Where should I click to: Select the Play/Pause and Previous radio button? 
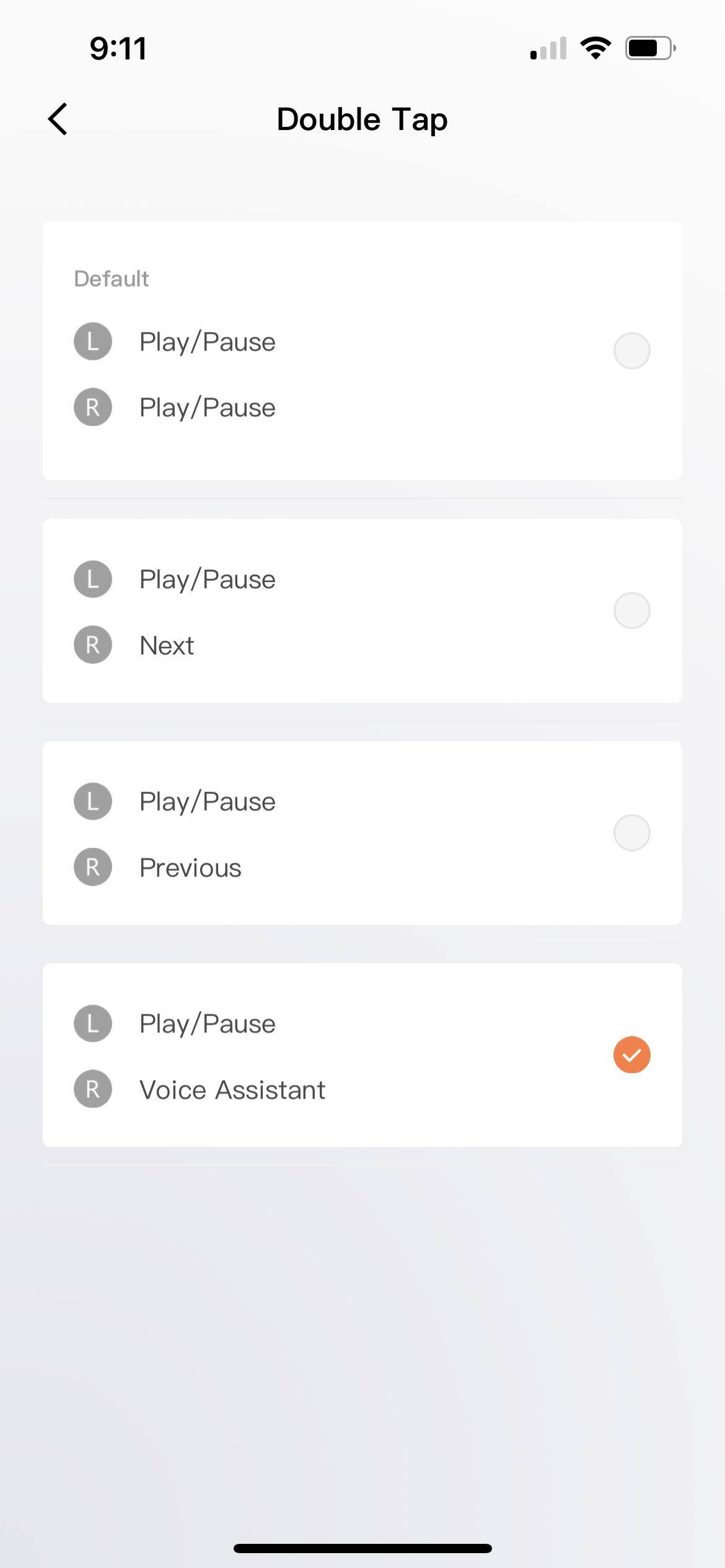click(631, 833)
